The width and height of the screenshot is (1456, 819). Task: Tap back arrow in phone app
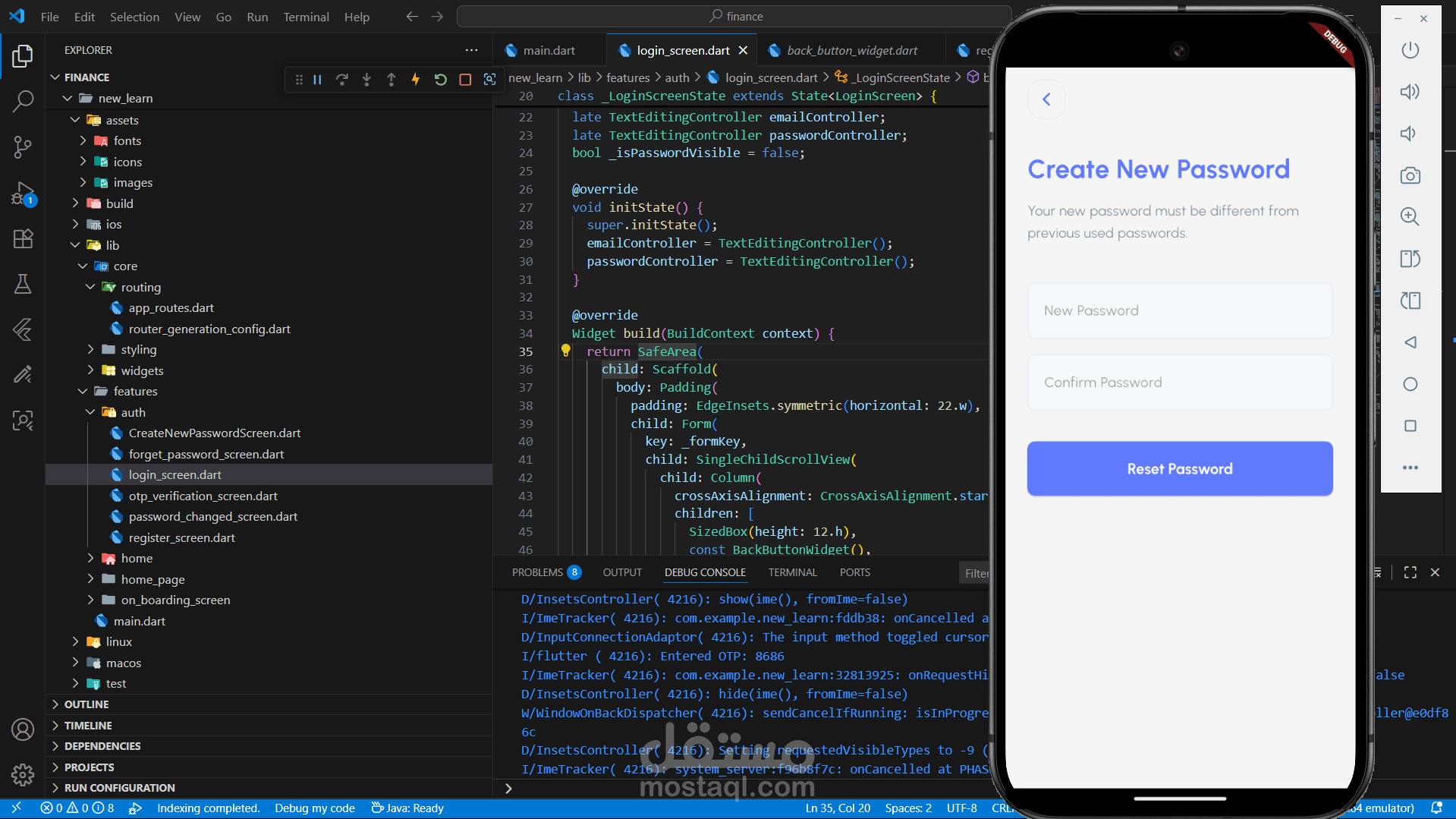click(x=1046, y=99)
